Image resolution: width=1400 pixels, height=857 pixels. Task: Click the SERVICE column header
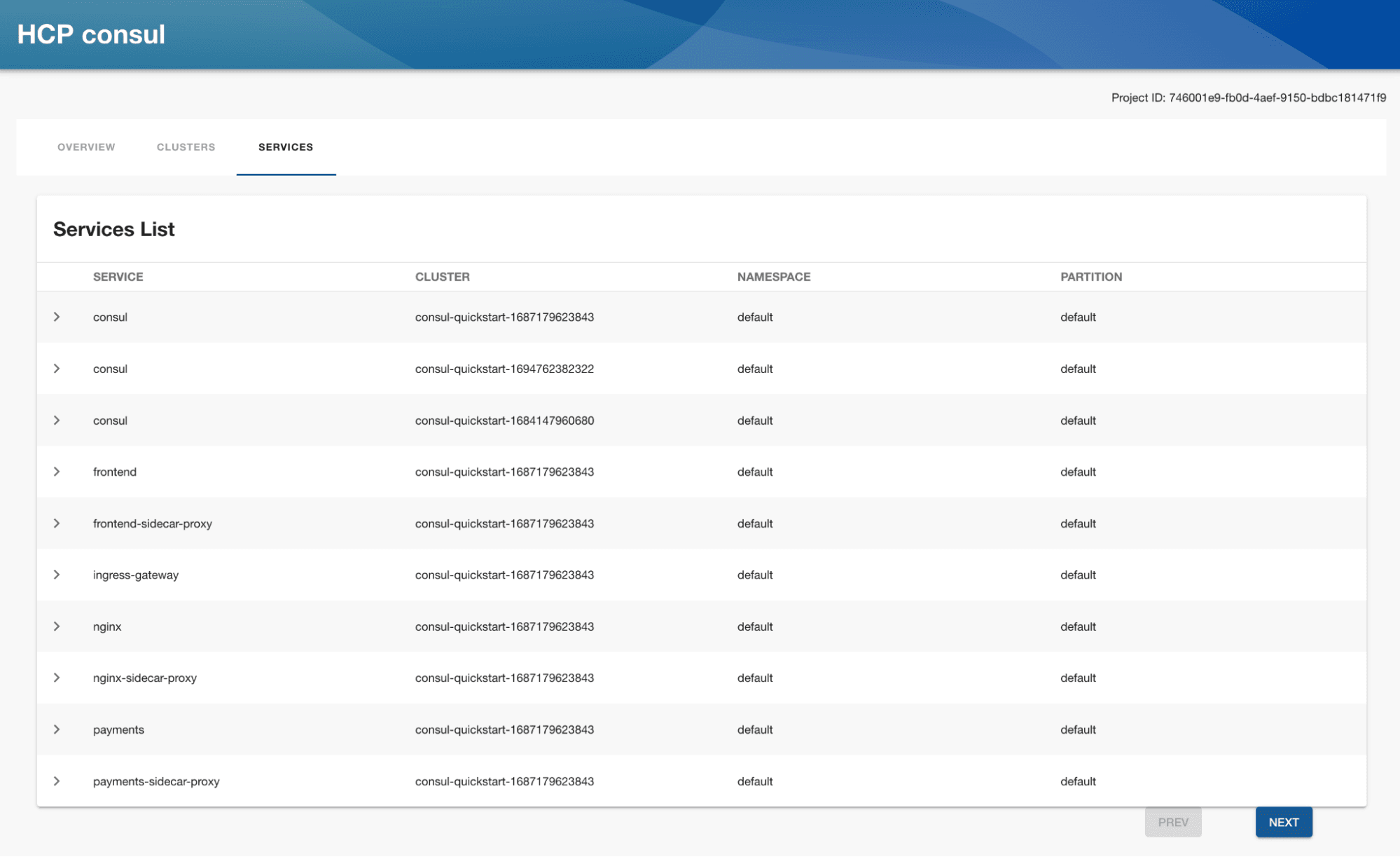[x=118, y=277]
